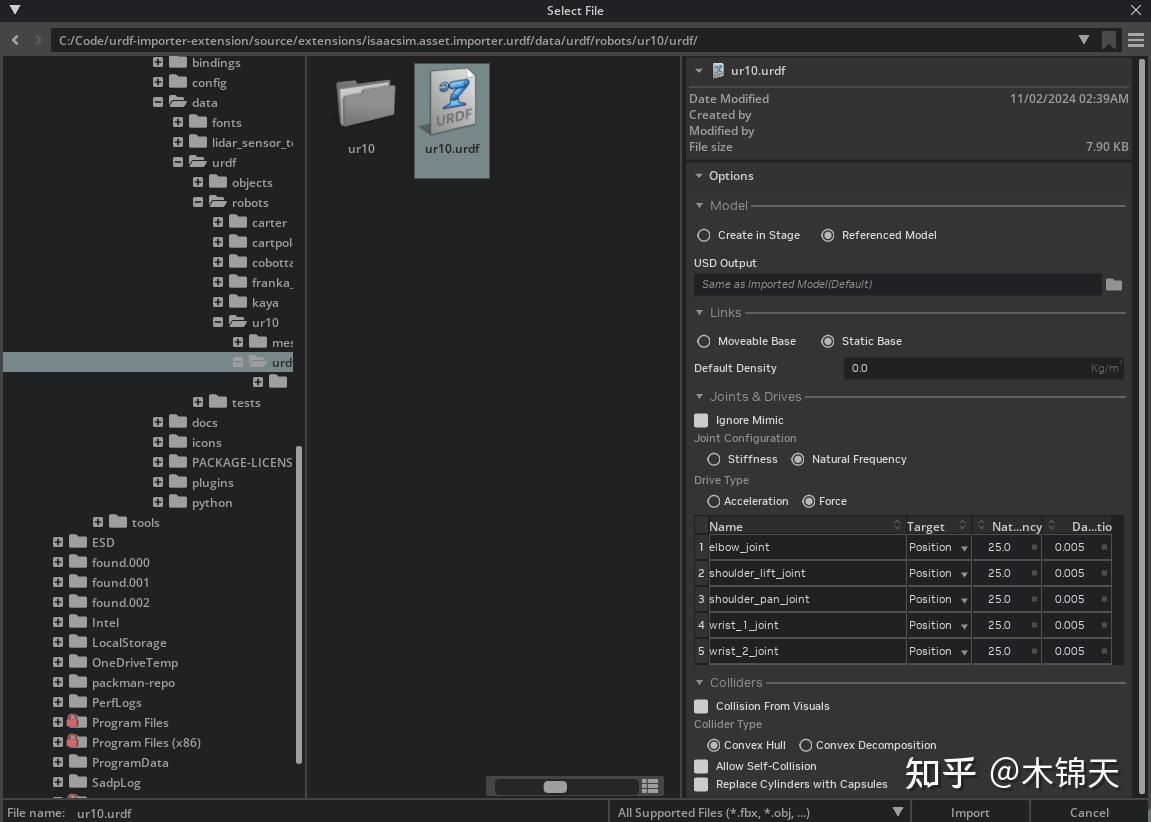Screen dimensions: 1151x822
Task: Expand the carter tree node
Action: pos(218,222)
